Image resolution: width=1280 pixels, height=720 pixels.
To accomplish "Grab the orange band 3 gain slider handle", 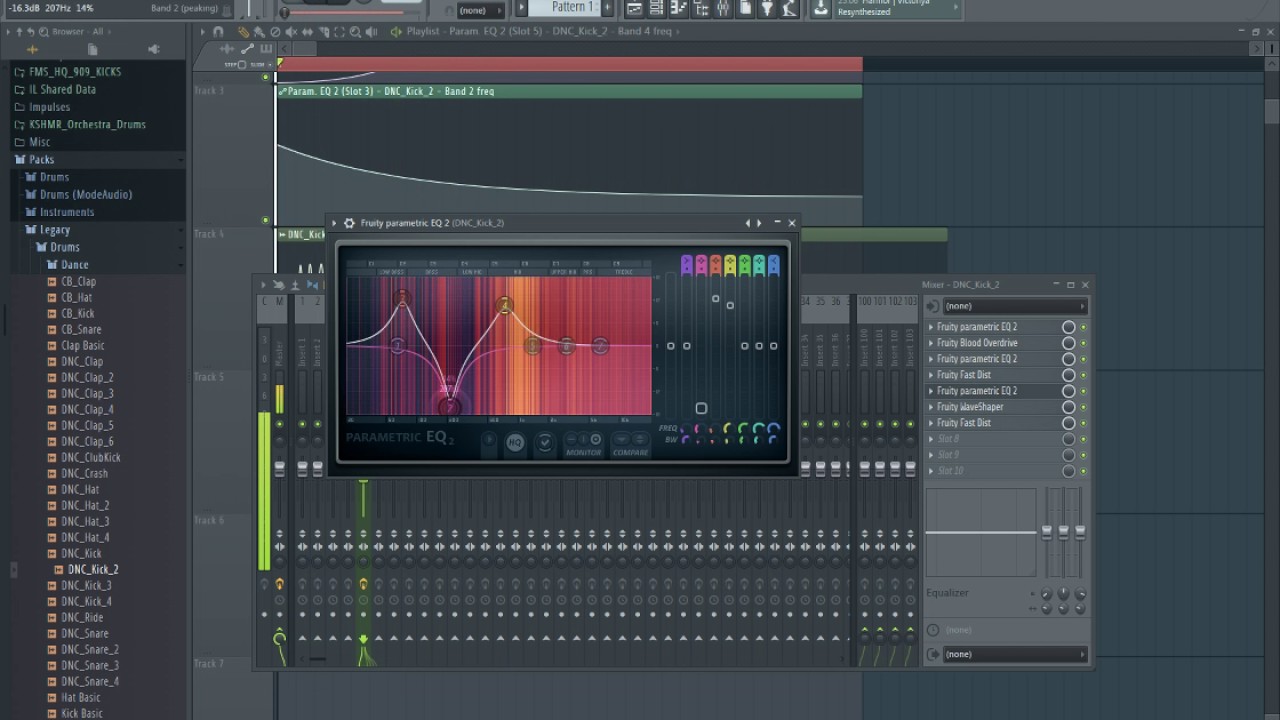I will pos(715,298).
